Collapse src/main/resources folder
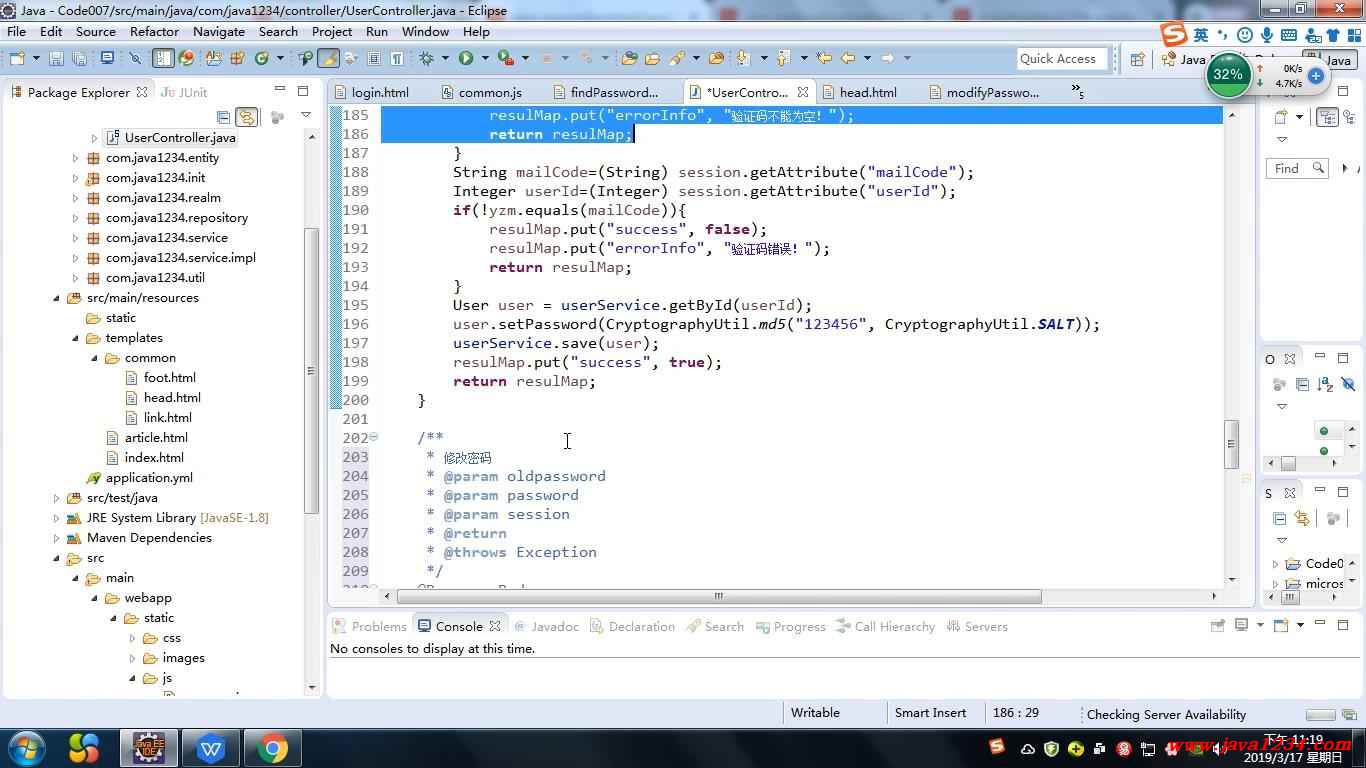 click(x=56, y=298)
